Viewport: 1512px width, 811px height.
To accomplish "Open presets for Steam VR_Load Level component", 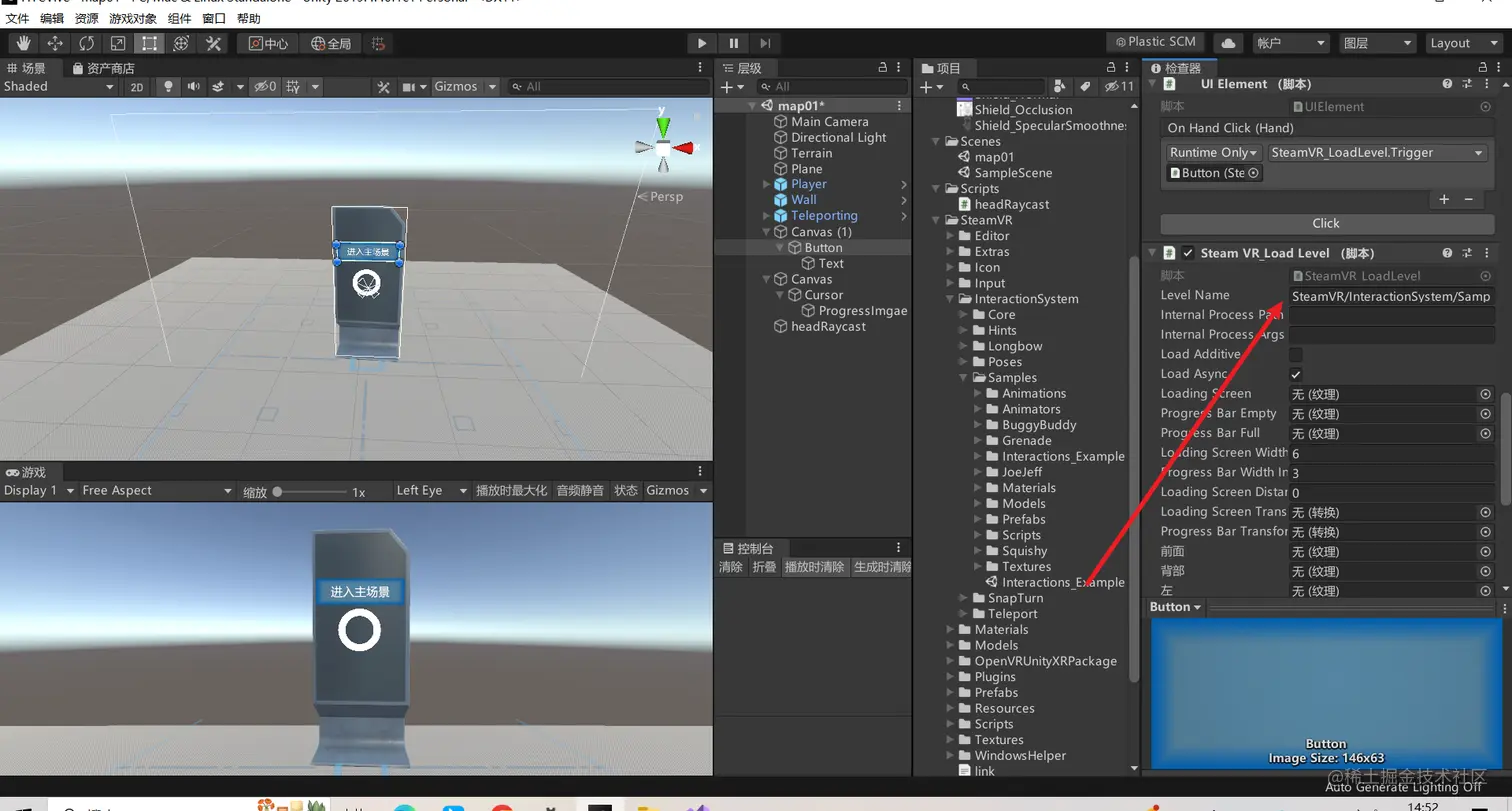I will (x=1467, y=253).
